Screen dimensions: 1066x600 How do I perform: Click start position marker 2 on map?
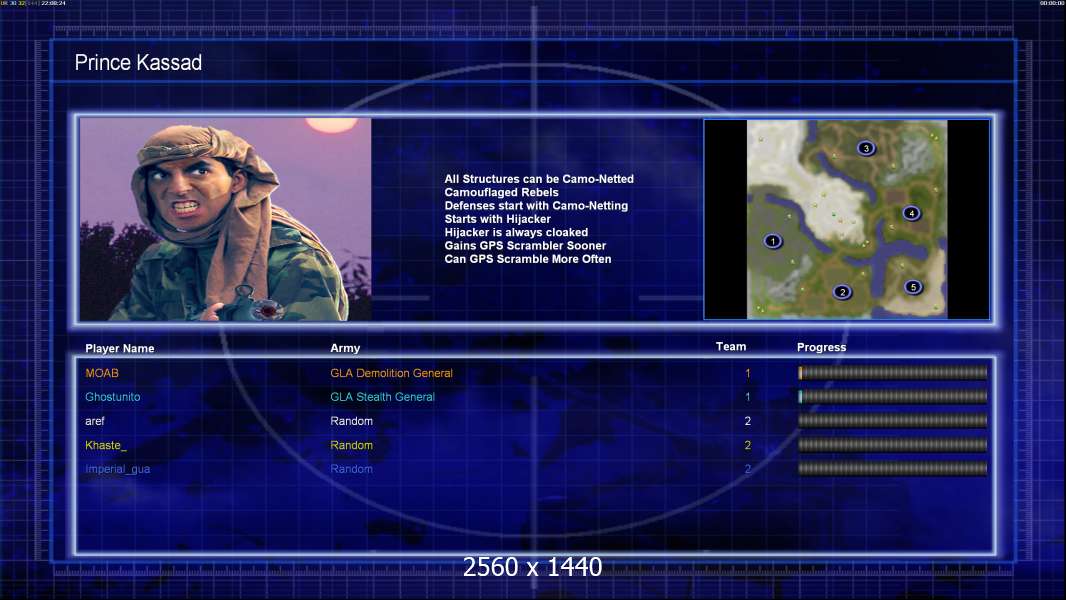click(842, 292)
